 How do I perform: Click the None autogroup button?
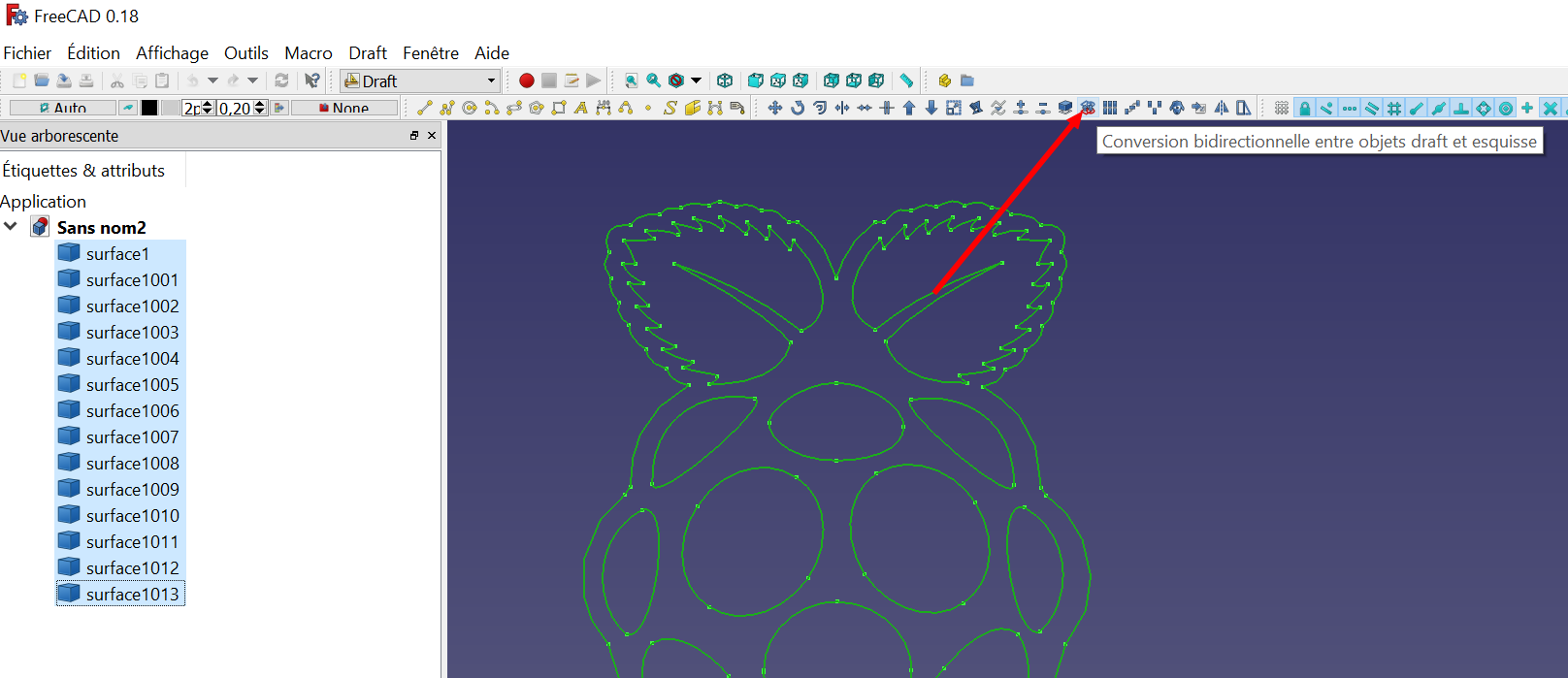pyautogui.click(x=344, y=108)
